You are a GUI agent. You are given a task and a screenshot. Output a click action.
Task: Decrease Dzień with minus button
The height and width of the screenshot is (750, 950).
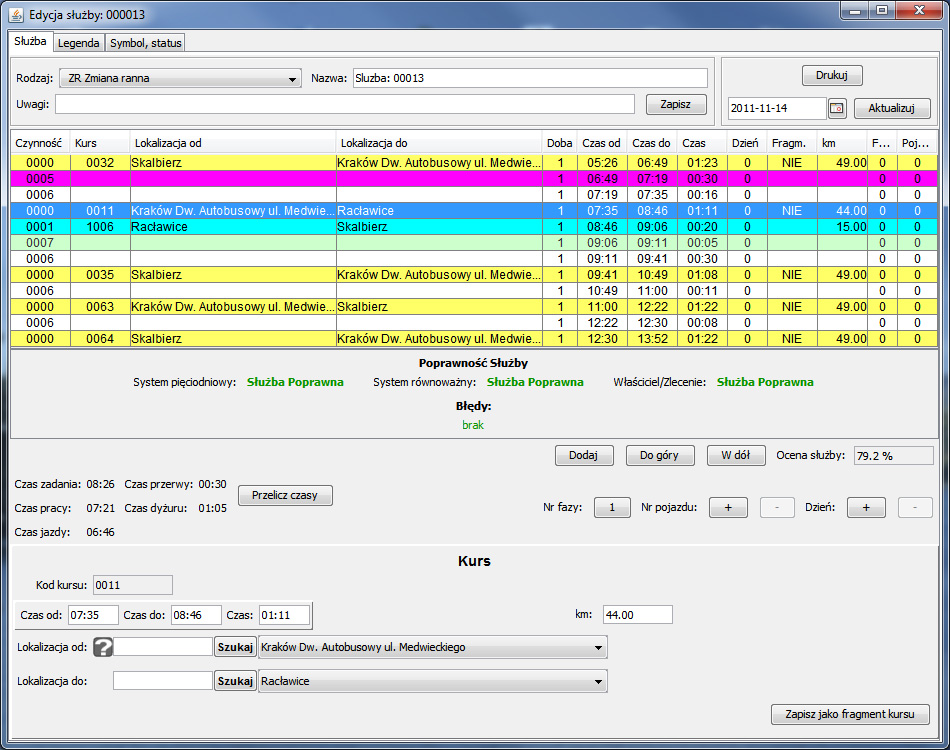(915, 508)
